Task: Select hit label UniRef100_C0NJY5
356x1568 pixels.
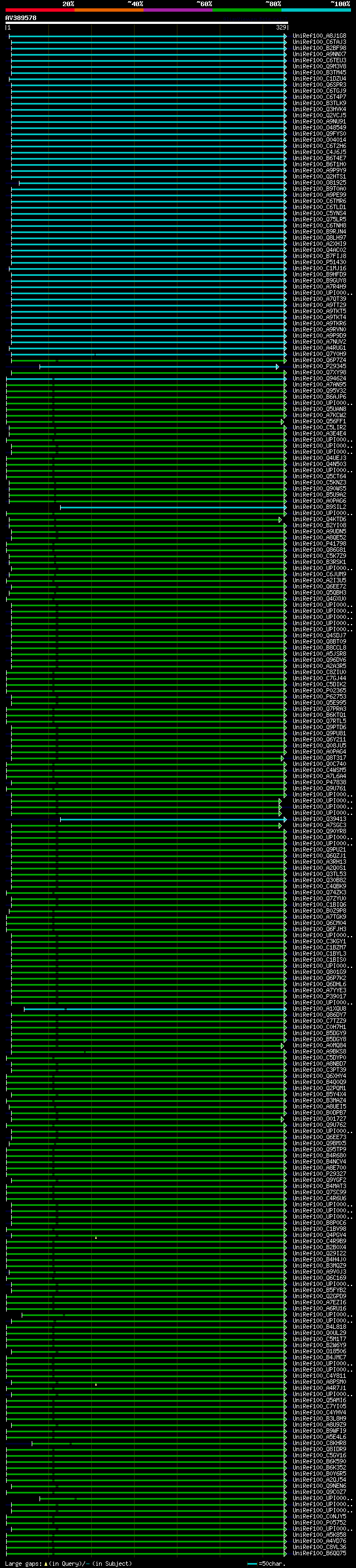Action: [319, 1517]
